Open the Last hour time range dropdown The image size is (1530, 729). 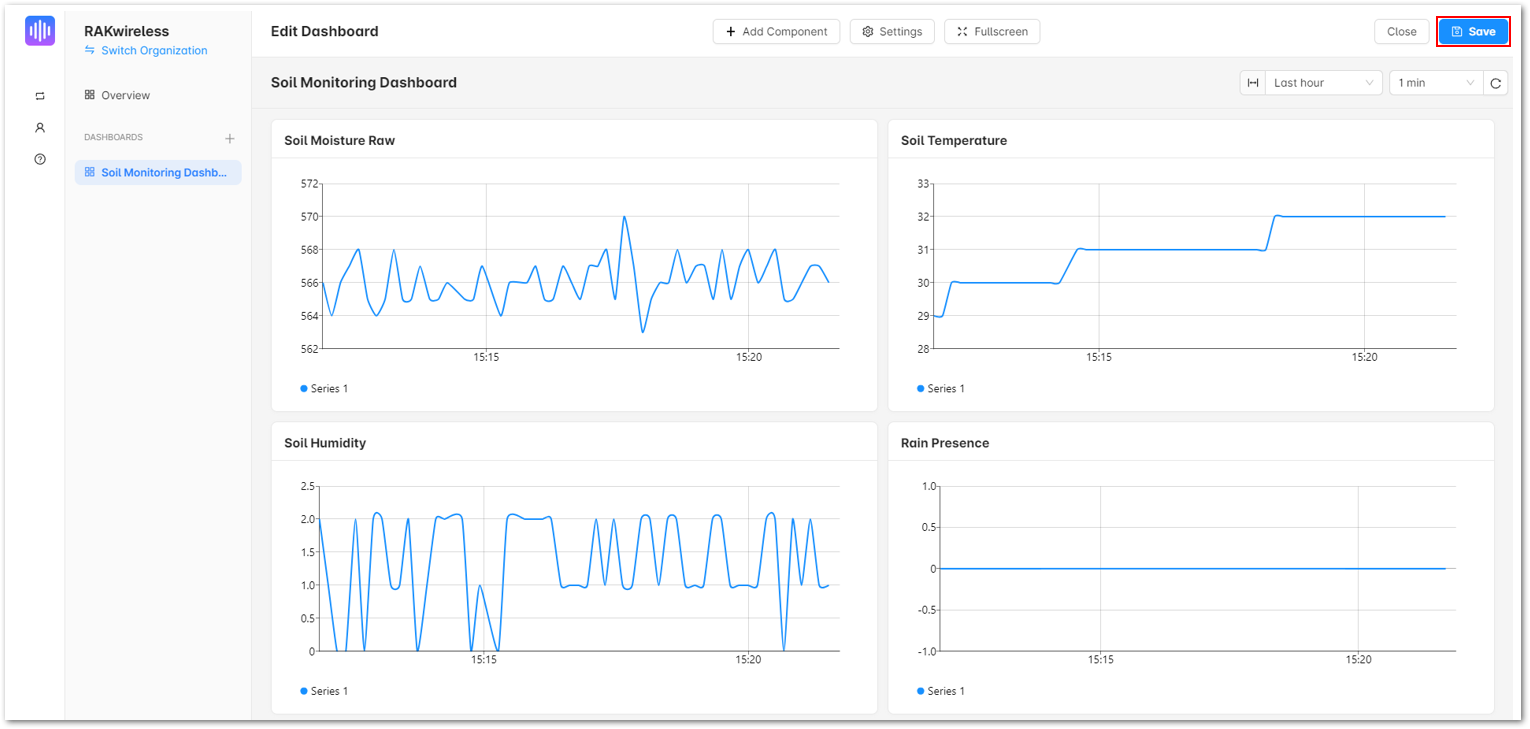(1323, 83)
